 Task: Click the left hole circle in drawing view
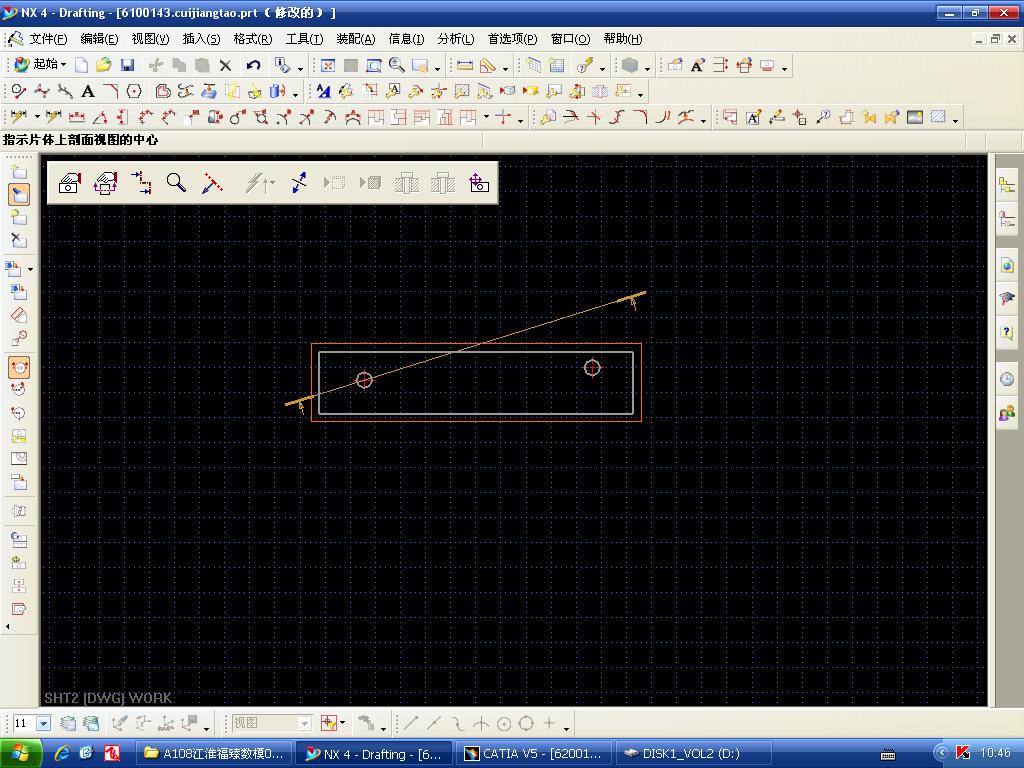[x=364, y=380]
